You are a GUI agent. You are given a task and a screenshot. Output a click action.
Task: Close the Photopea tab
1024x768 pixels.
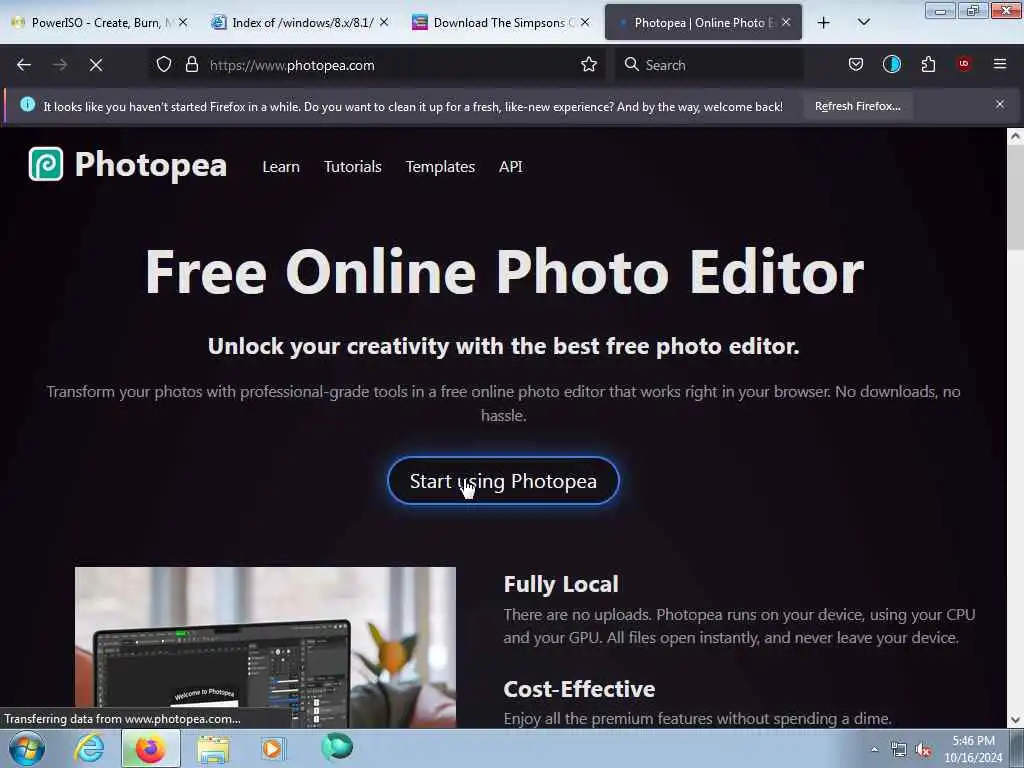point(786,22)
